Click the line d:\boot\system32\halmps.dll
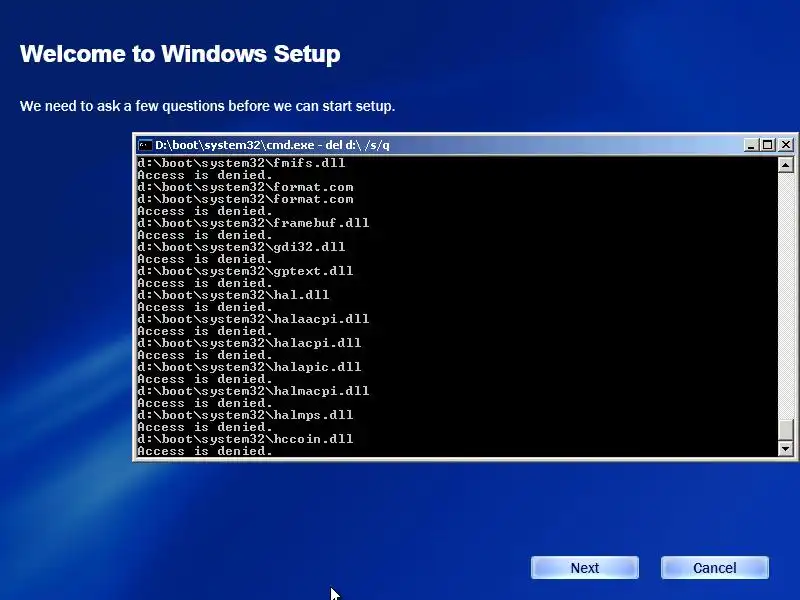800x600 pixels. coord(245,415)
